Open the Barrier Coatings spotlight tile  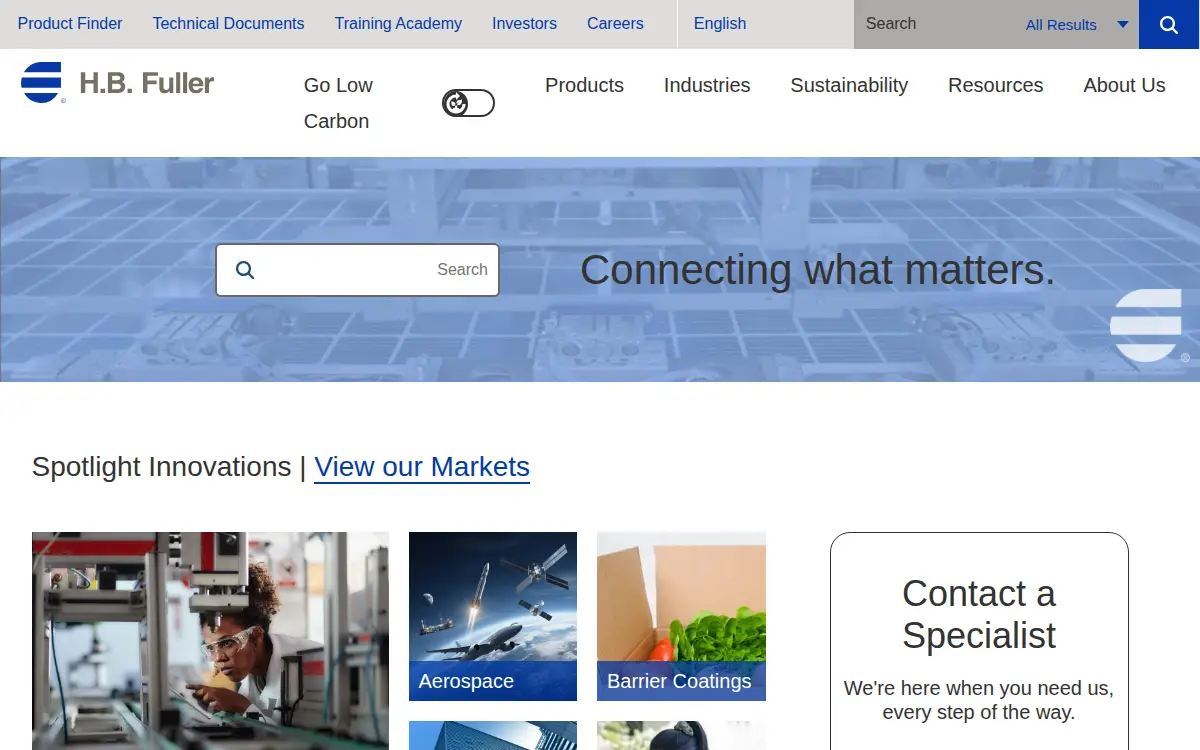click(x=681, y=616)
